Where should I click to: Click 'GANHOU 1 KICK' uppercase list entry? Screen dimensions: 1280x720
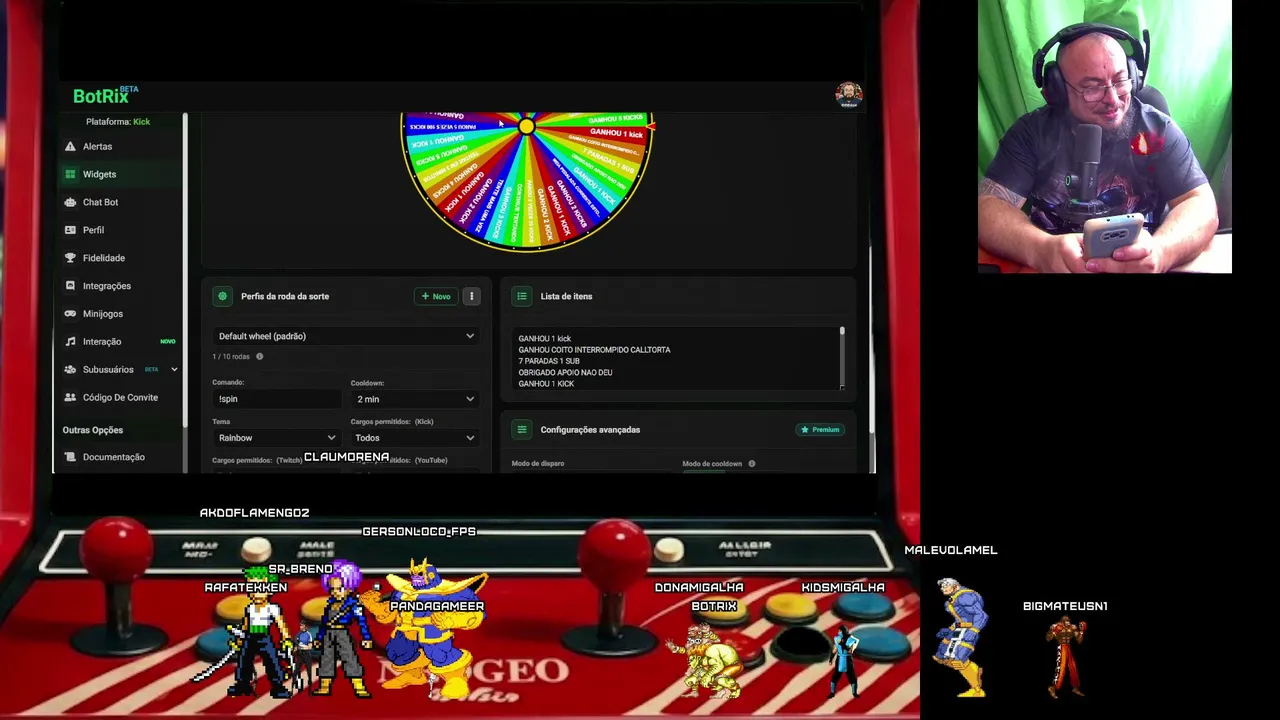coord(546,384)
